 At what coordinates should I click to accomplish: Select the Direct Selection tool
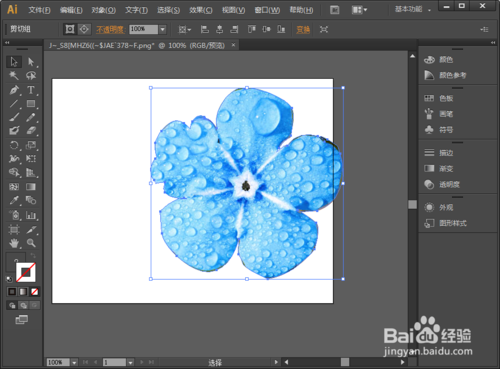click(x=31, y=62)
